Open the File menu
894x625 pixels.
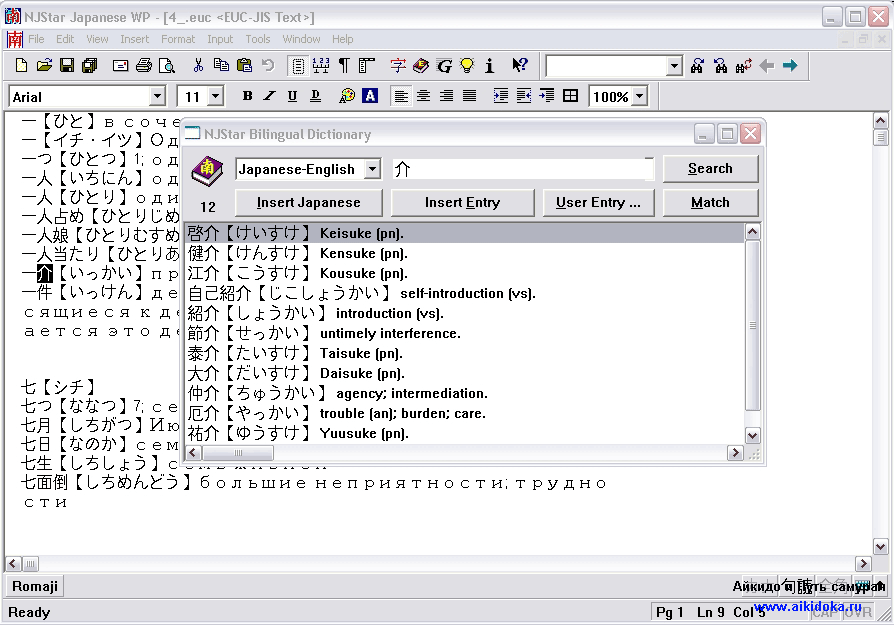(x=36, y=39)
